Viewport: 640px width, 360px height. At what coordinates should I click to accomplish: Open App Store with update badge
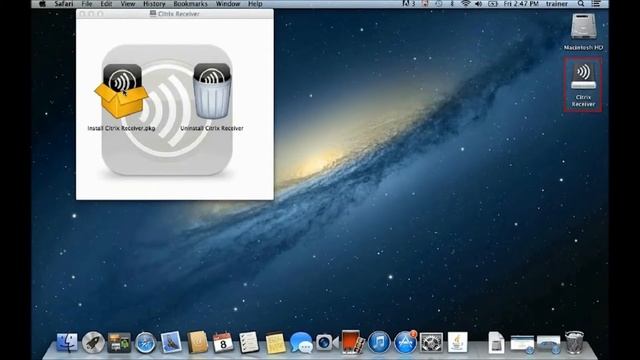(x=405, y=342)
